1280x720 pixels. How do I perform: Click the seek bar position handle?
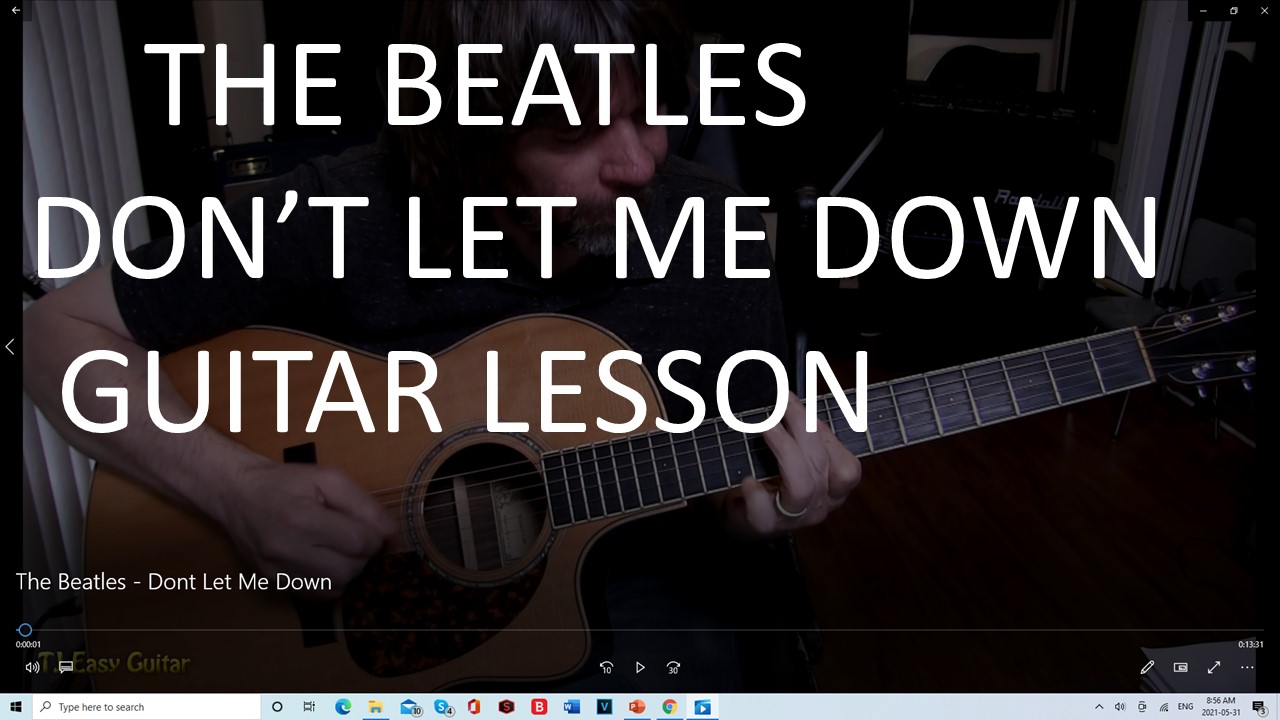25,630
